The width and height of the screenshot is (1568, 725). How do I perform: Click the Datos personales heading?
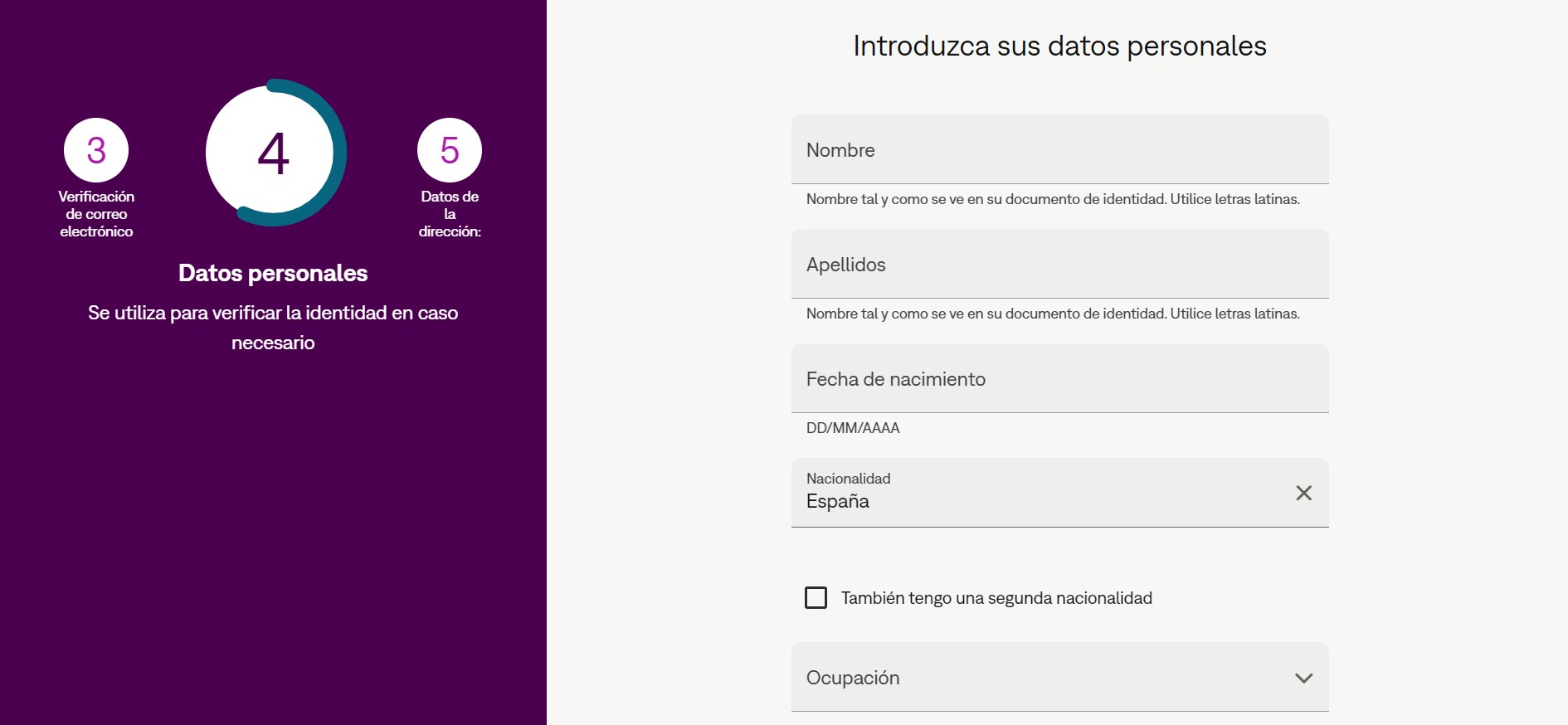[274, 274]
